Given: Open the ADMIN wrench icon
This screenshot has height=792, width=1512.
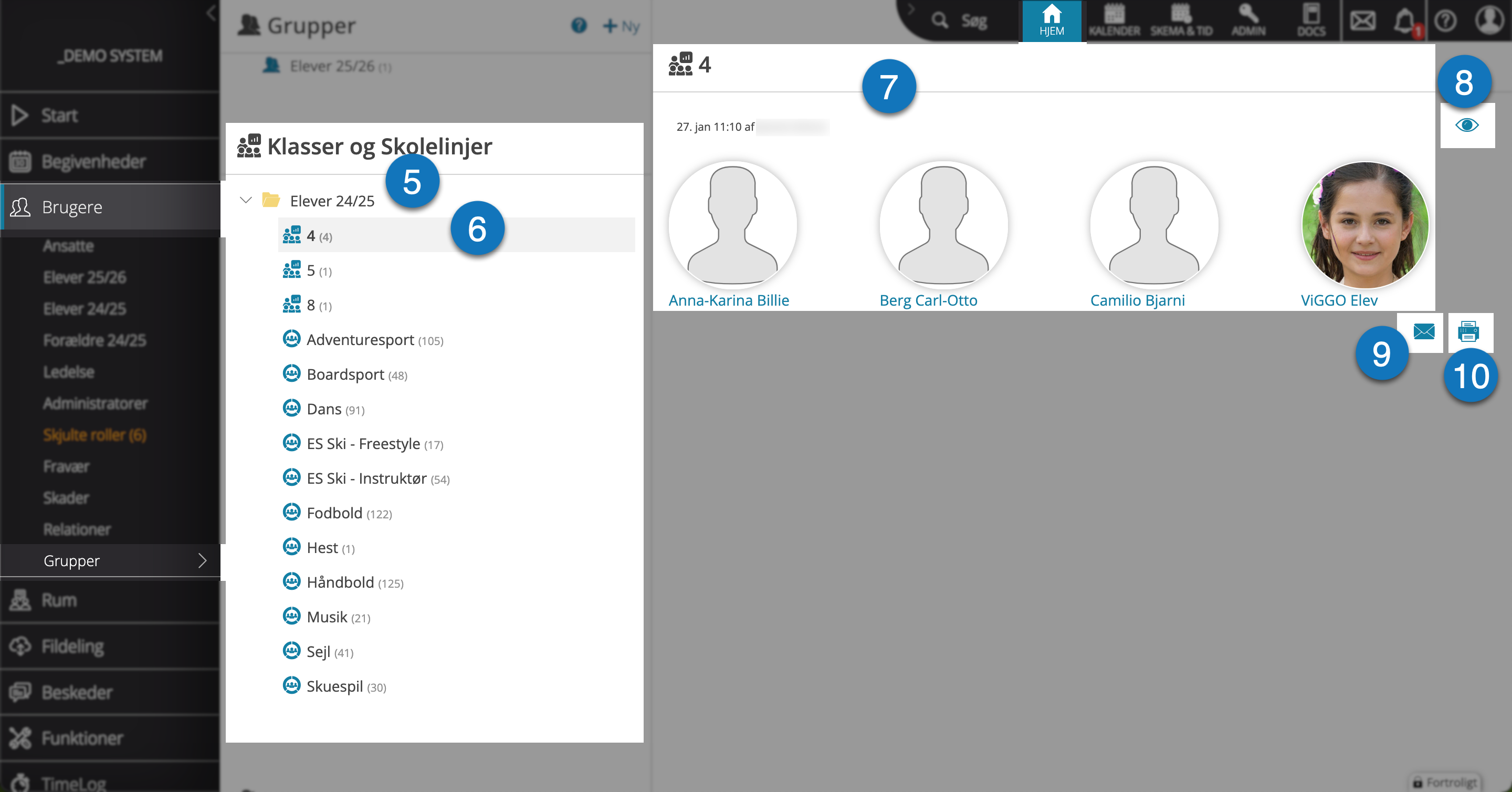Looking at the screenshot, I should (1248, 21).
